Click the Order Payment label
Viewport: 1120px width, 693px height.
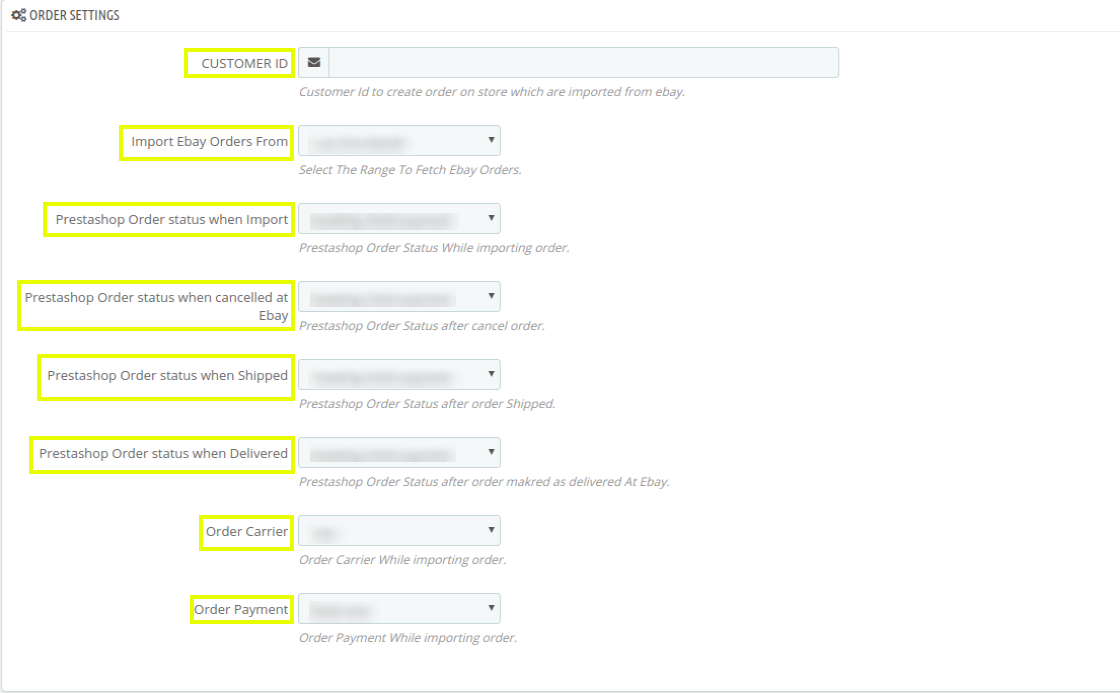click(241, 609)
